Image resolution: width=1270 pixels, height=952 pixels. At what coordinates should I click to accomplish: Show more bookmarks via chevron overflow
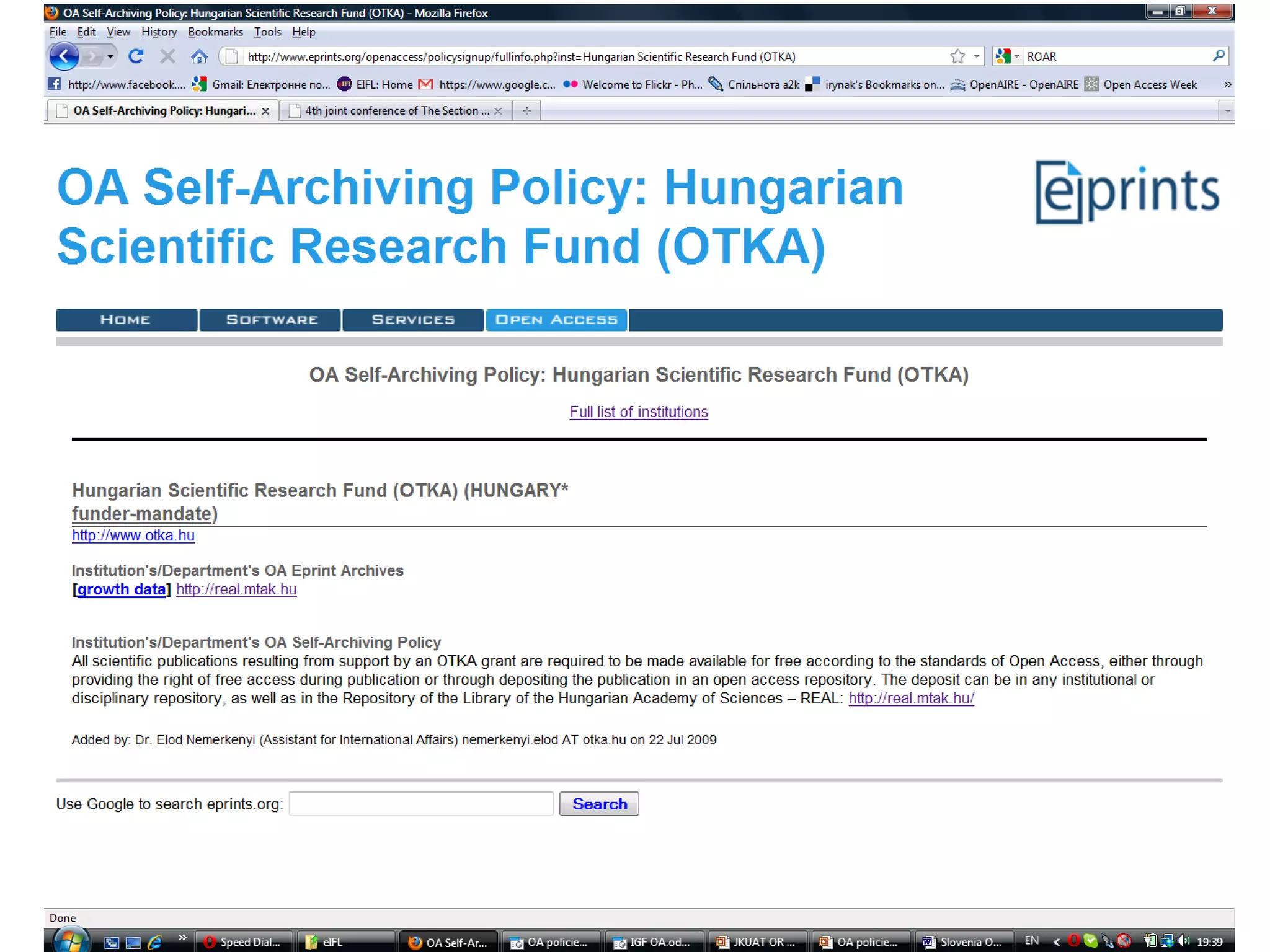pyautogui.click(x=1227, y=84)
